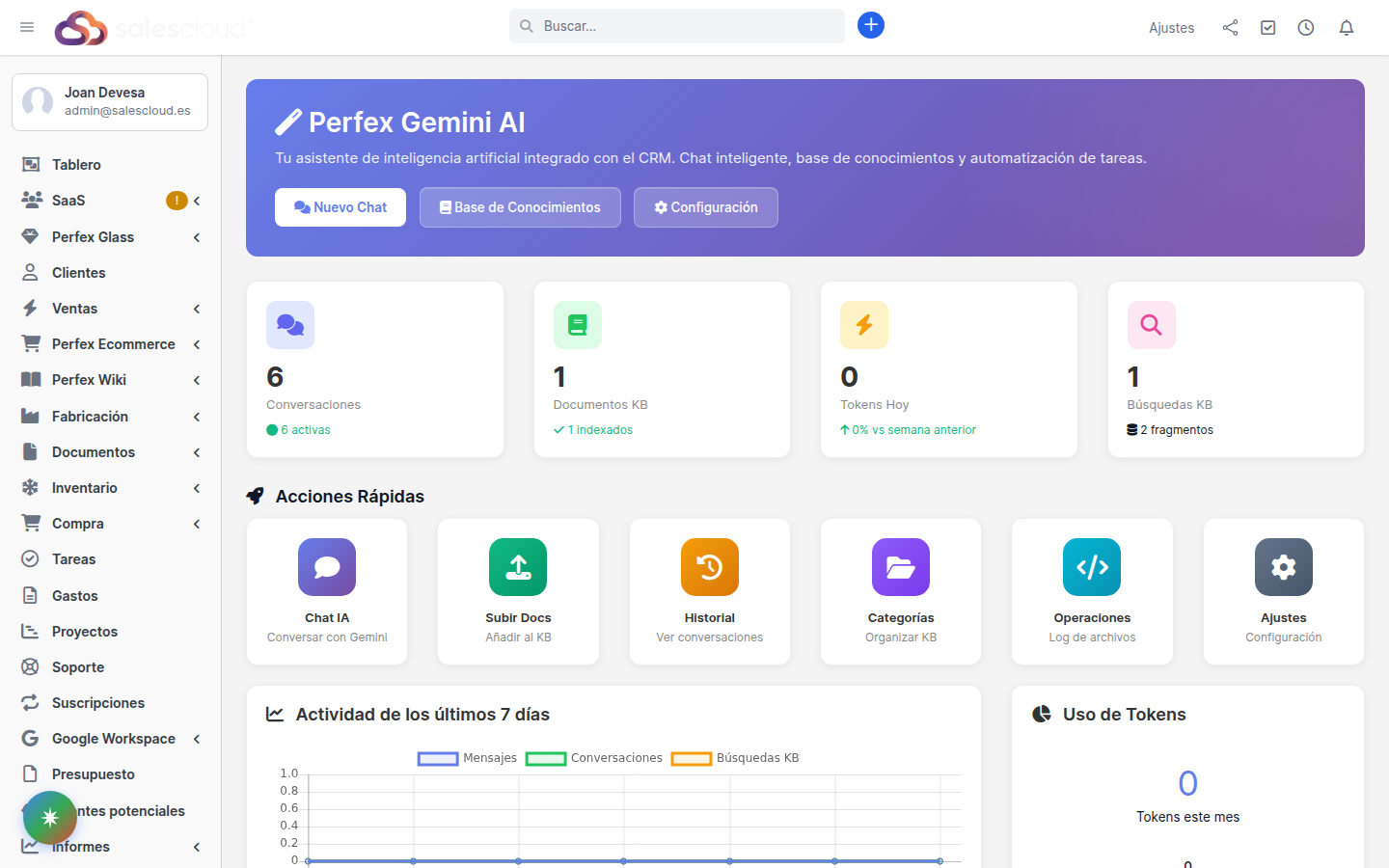Screen dimensions: 1389x868
Task: Open the clock history icon in the top bar
Action: (x=1306, y=27)
